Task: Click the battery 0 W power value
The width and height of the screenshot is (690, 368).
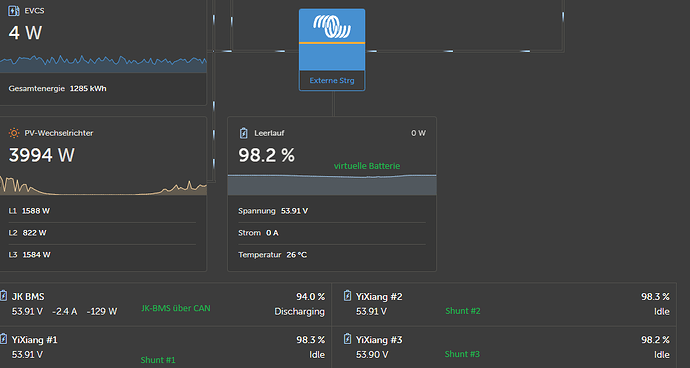Action: [x=418, y=133]
